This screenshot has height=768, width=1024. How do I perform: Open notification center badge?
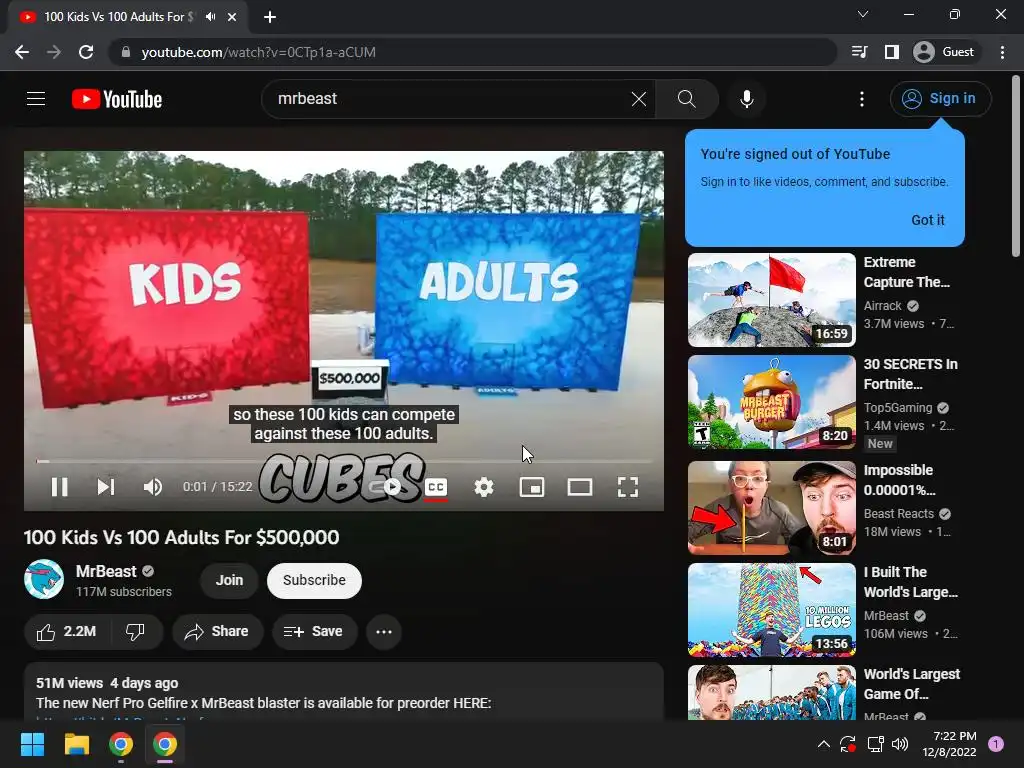995,744
